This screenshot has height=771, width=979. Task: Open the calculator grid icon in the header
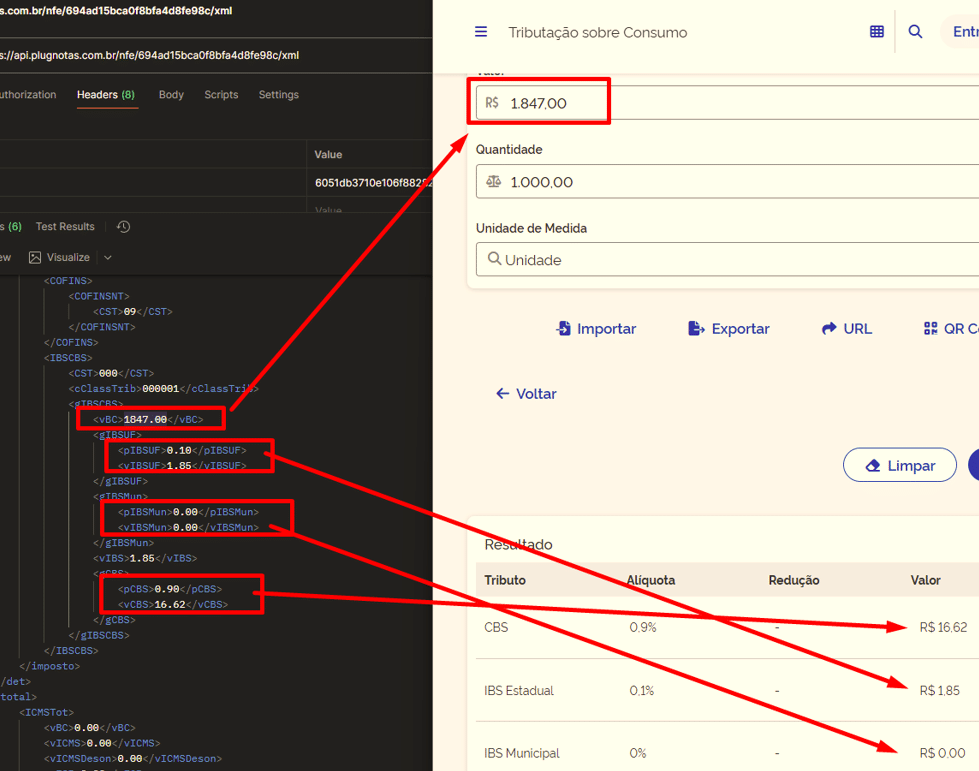(877, 31)
